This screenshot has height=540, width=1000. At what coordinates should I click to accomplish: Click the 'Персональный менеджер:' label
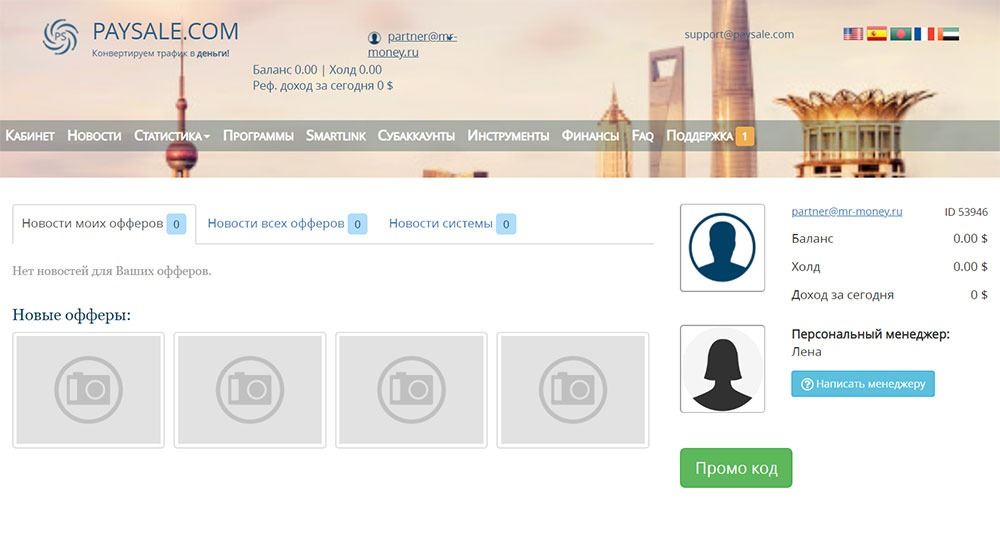pyautogui.click(x=871, y=334)
